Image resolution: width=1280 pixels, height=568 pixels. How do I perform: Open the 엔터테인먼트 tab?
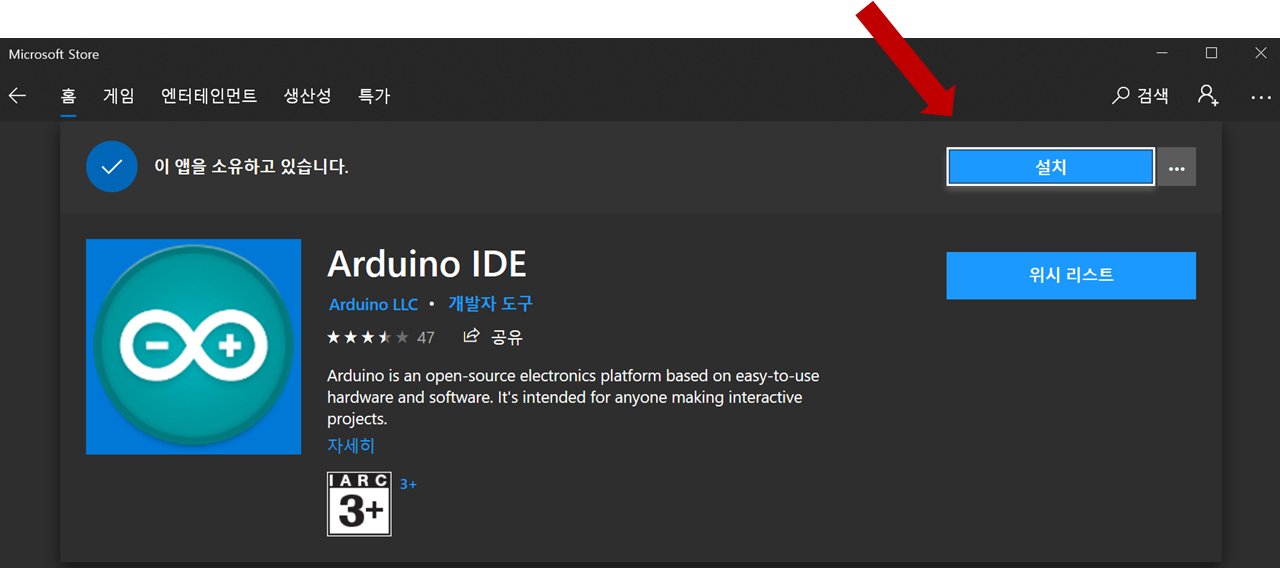point(209,96)
